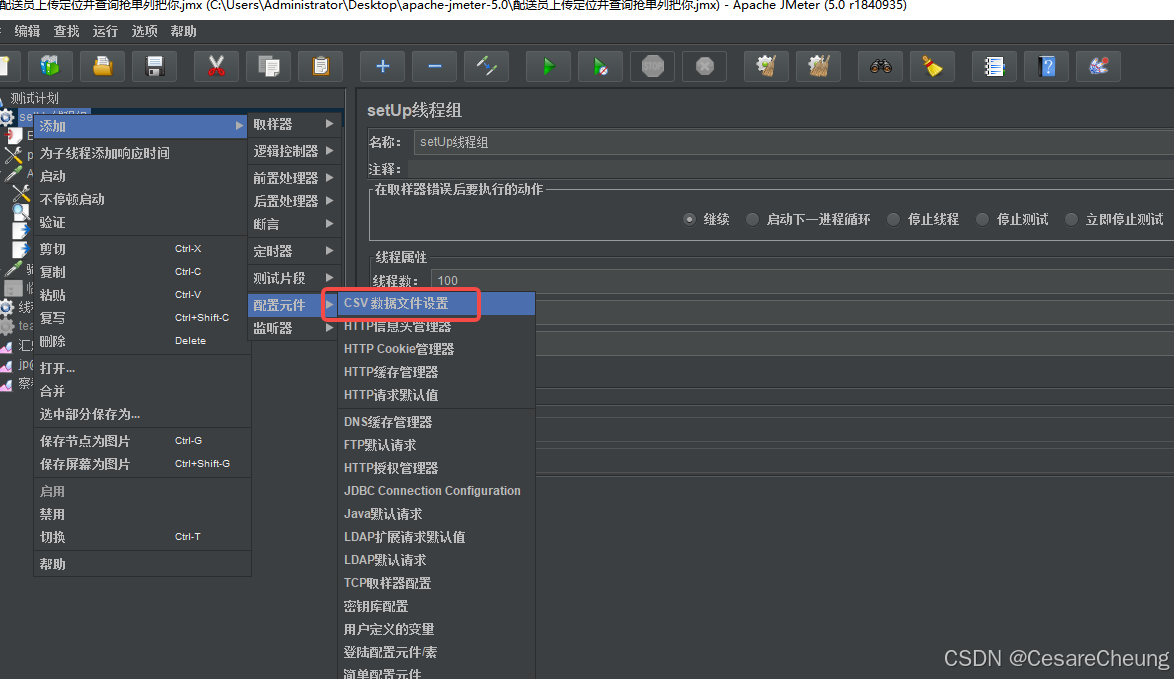Select the 立即停止测试 radio button

[x=1071, y=219]
